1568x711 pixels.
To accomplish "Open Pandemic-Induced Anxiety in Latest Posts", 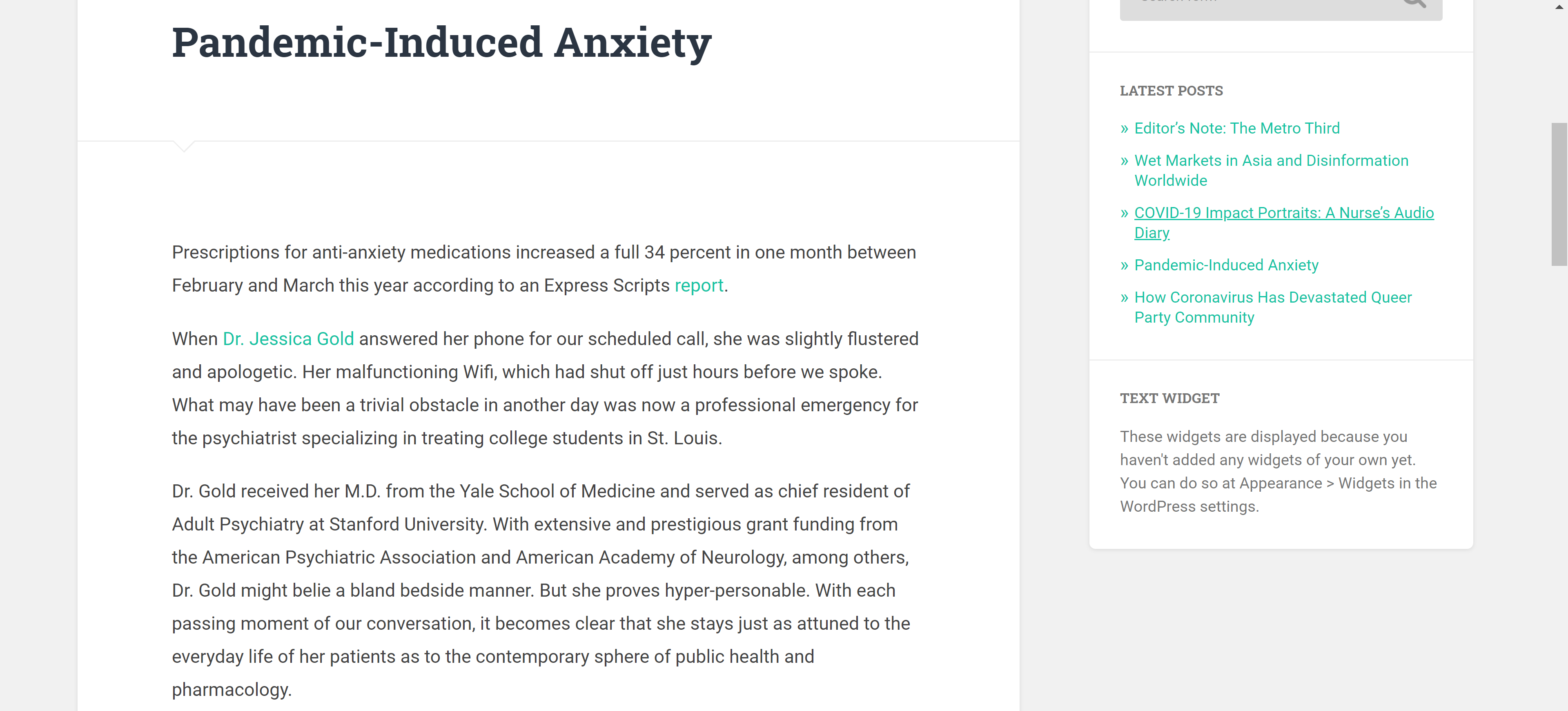I will point(1226,265).
